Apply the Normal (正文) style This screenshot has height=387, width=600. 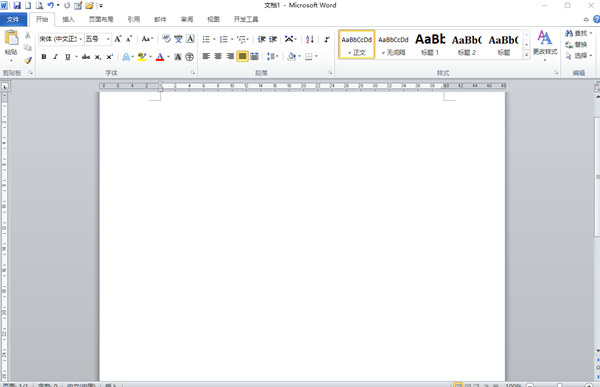coord(357,44)
